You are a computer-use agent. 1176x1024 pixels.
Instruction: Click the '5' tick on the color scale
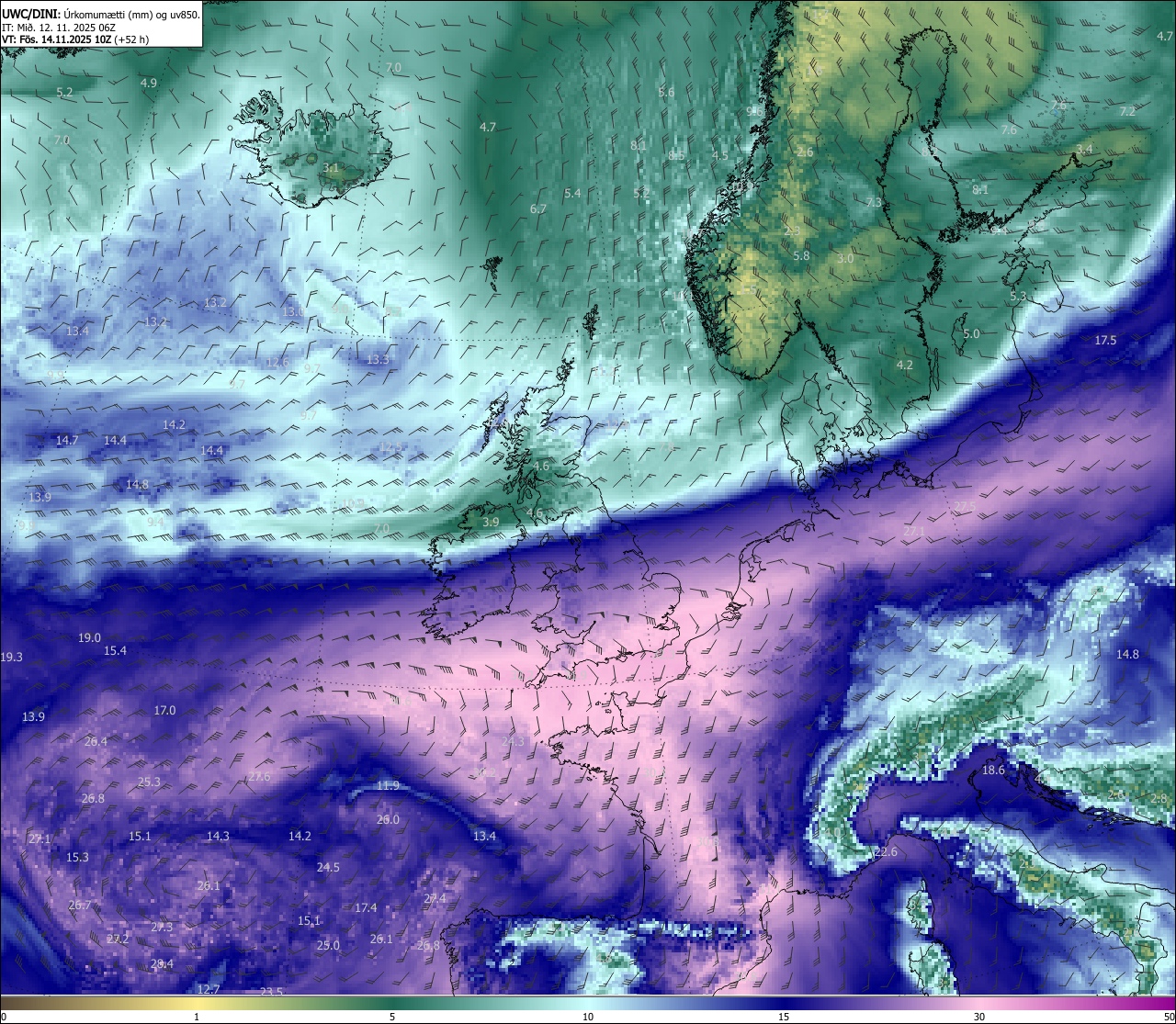(392, 1016)
